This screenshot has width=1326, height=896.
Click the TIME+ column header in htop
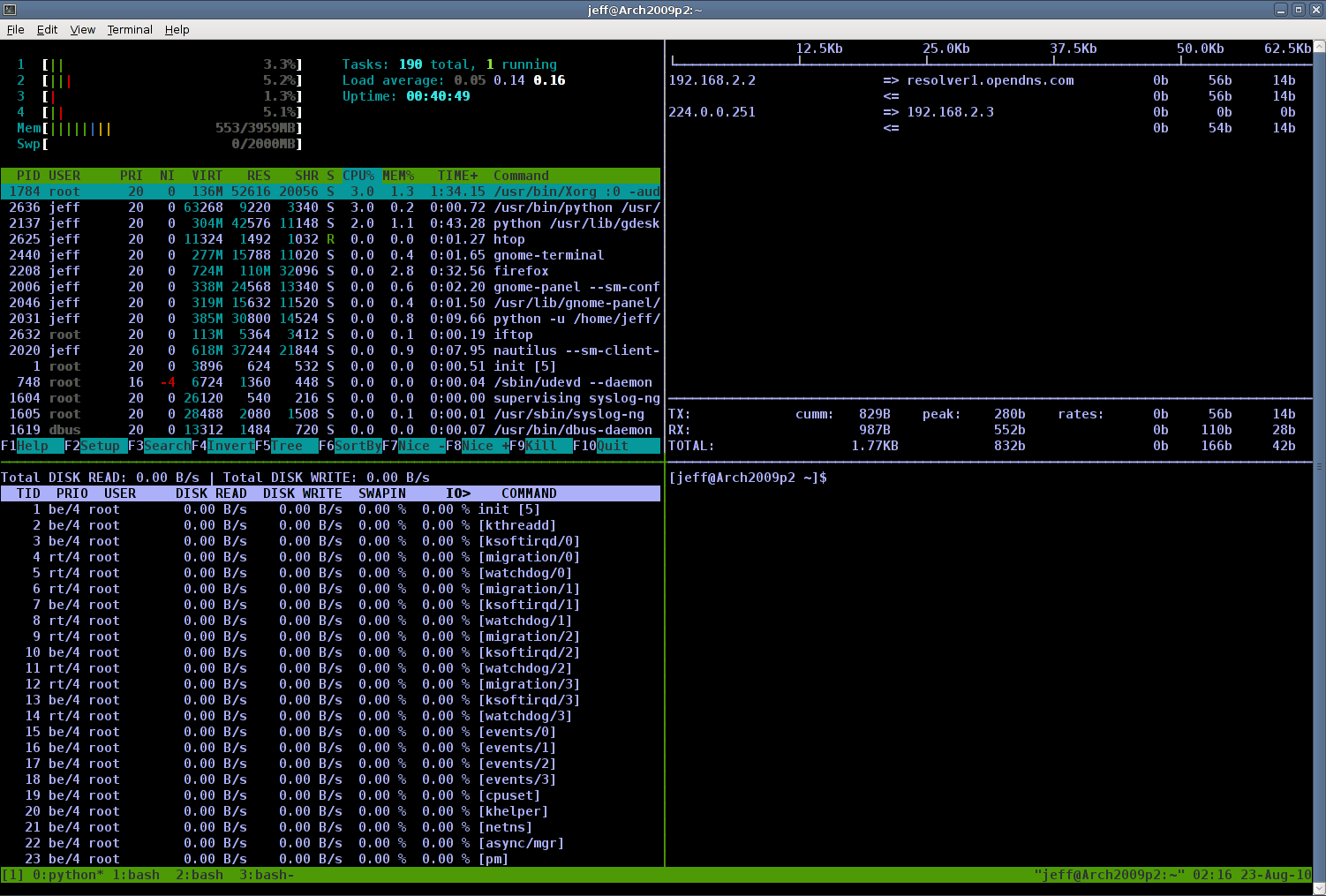457,176
